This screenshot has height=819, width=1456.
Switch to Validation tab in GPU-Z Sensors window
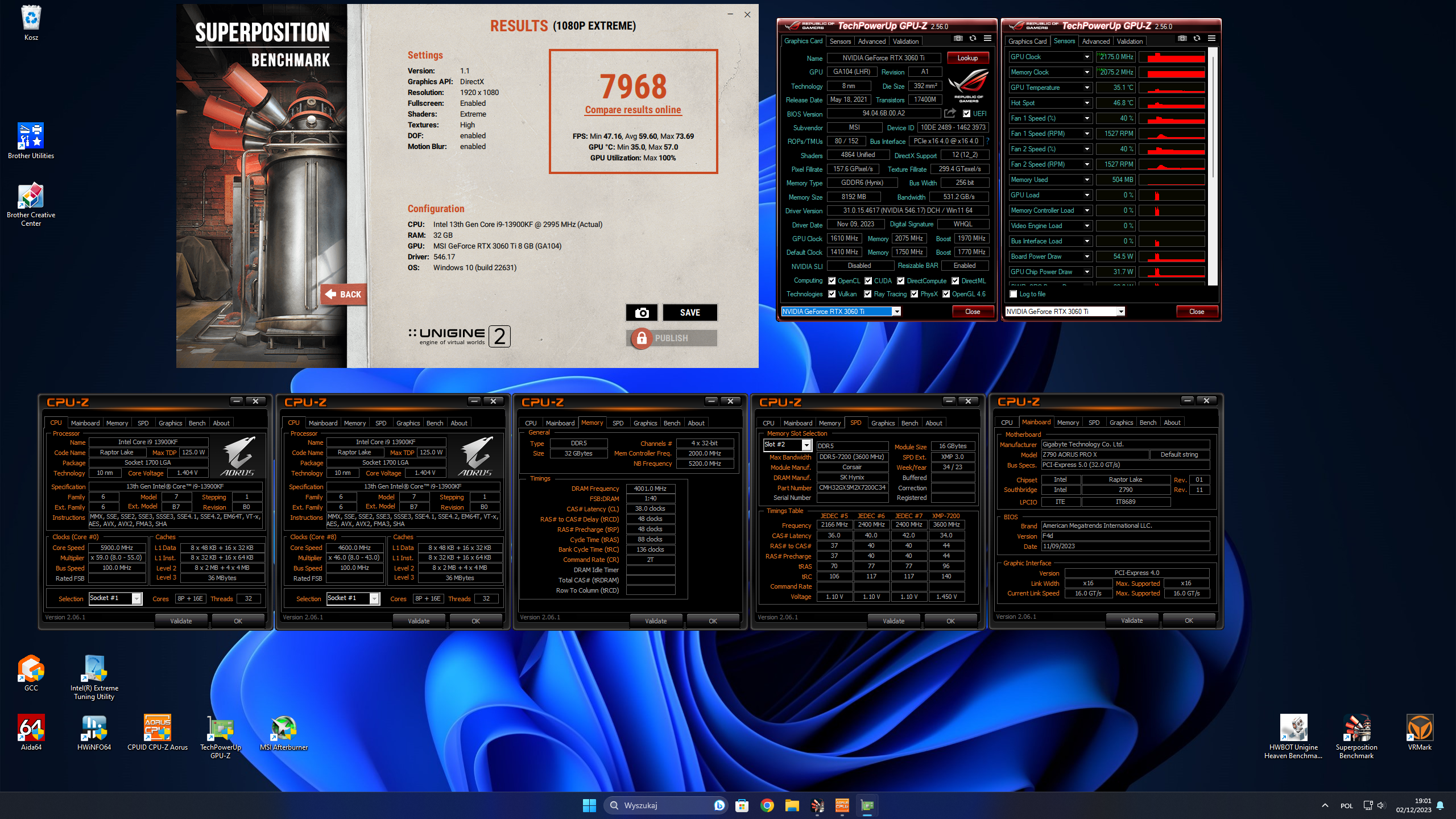(x=1130, y=42)
